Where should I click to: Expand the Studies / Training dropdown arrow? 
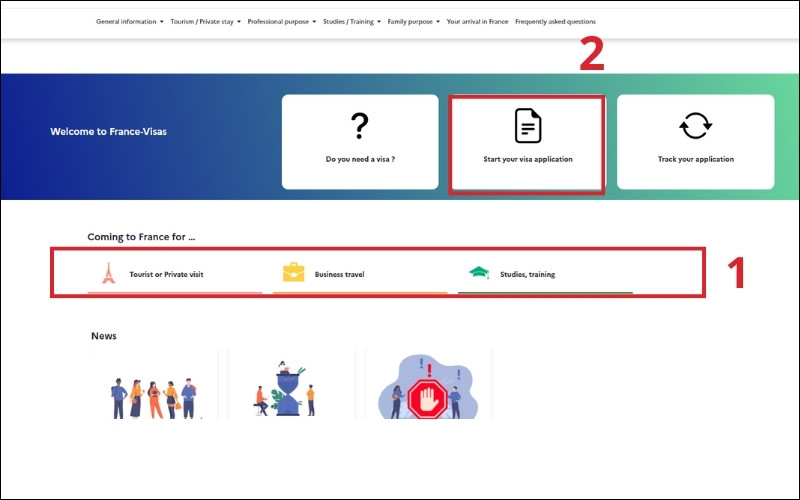[x=379, y=21]
